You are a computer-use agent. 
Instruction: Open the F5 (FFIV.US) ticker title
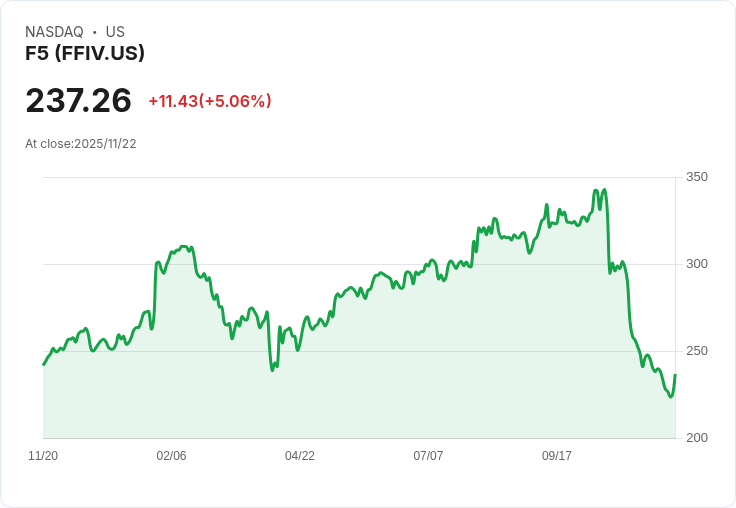(x=85, y=54)
